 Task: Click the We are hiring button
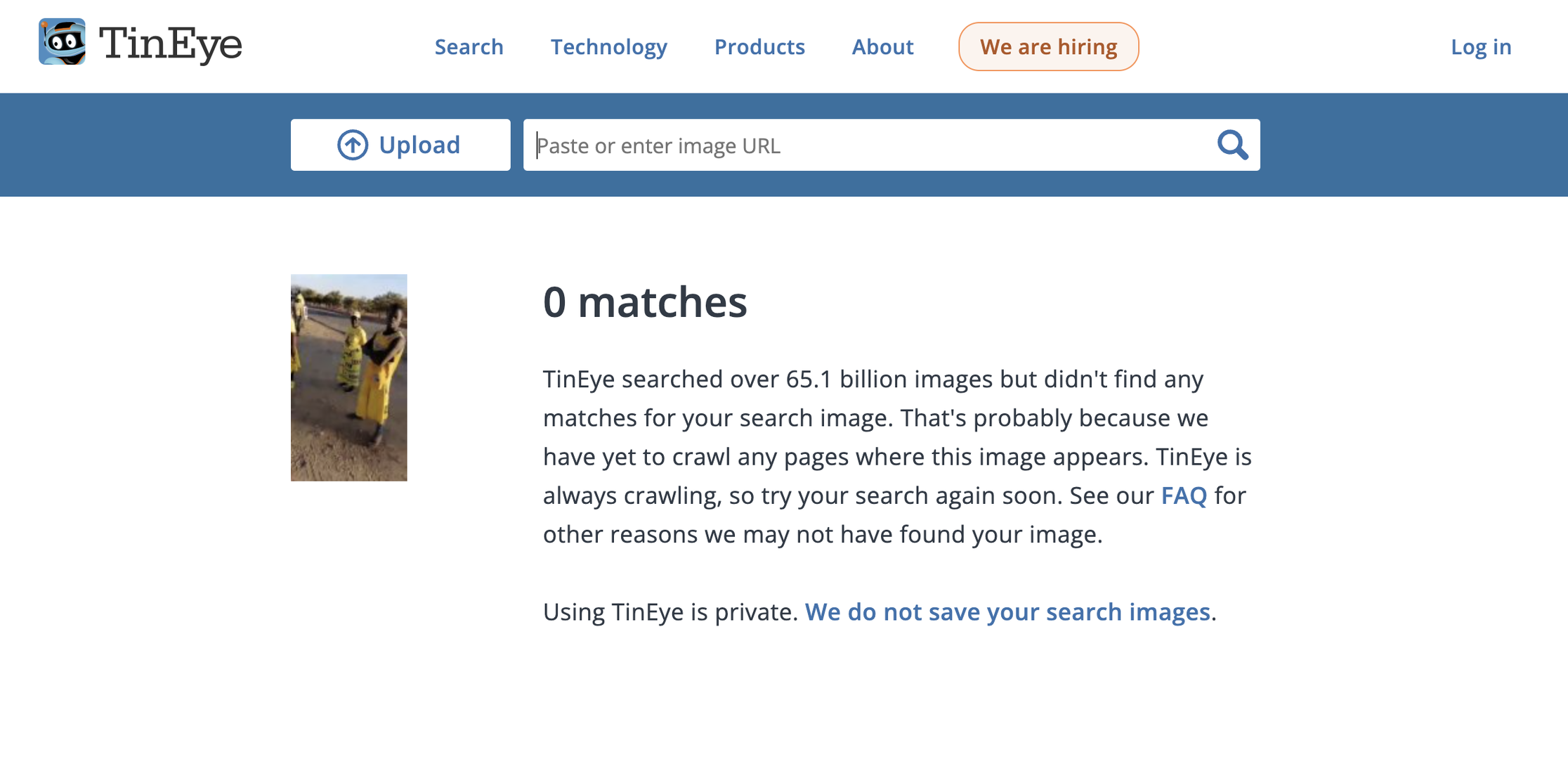1048,46
